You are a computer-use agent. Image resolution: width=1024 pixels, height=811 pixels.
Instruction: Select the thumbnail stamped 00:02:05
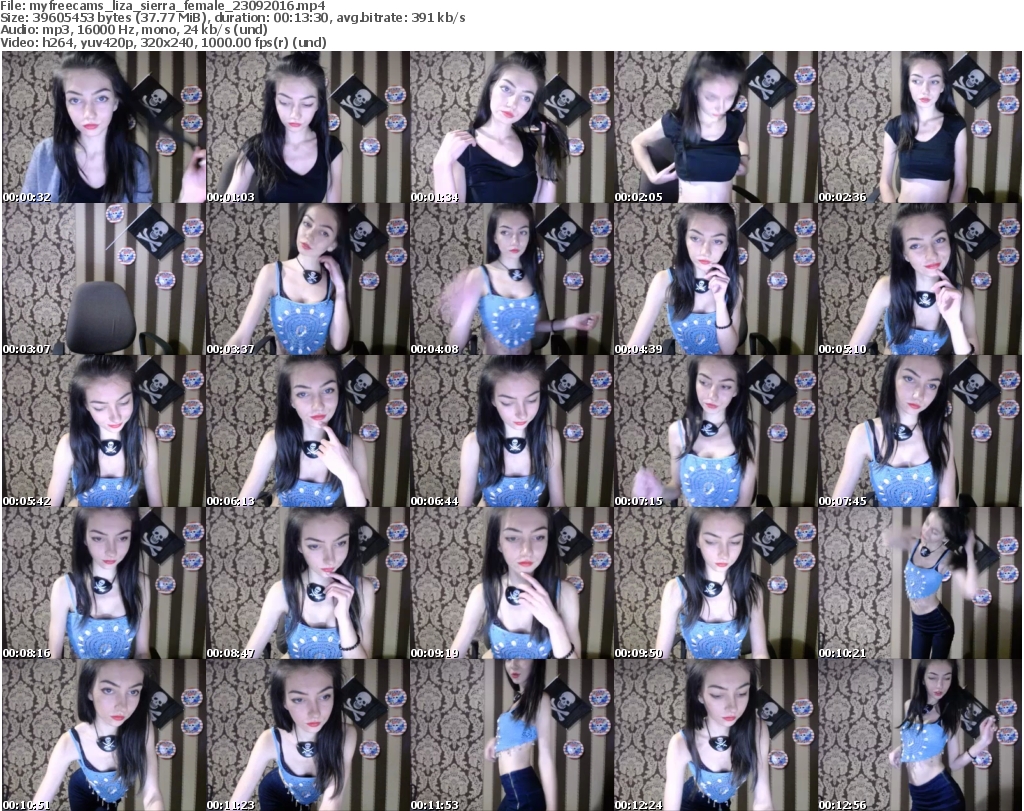point(716,127)
